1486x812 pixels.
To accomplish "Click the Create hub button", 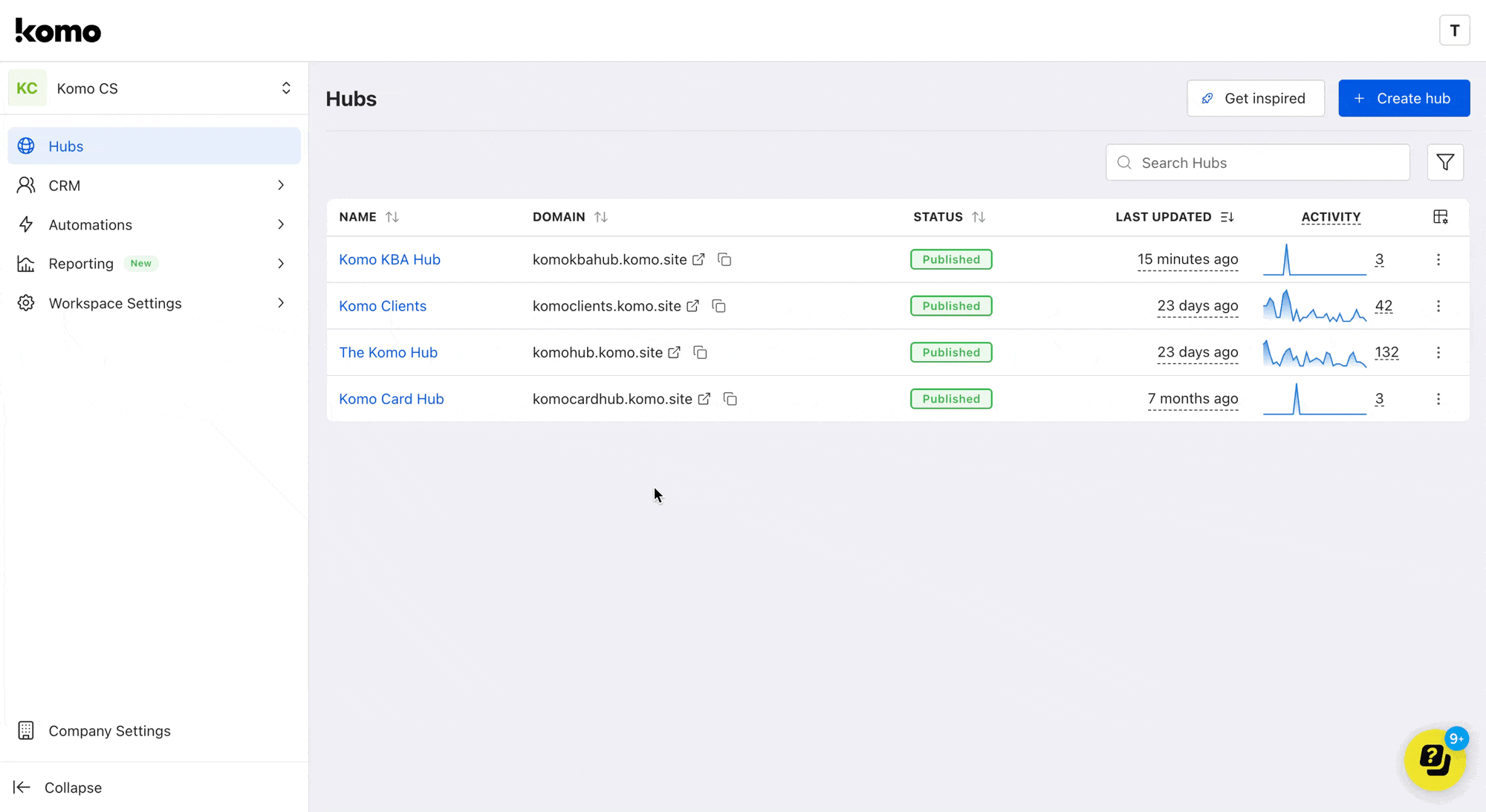I will 1404,98.
